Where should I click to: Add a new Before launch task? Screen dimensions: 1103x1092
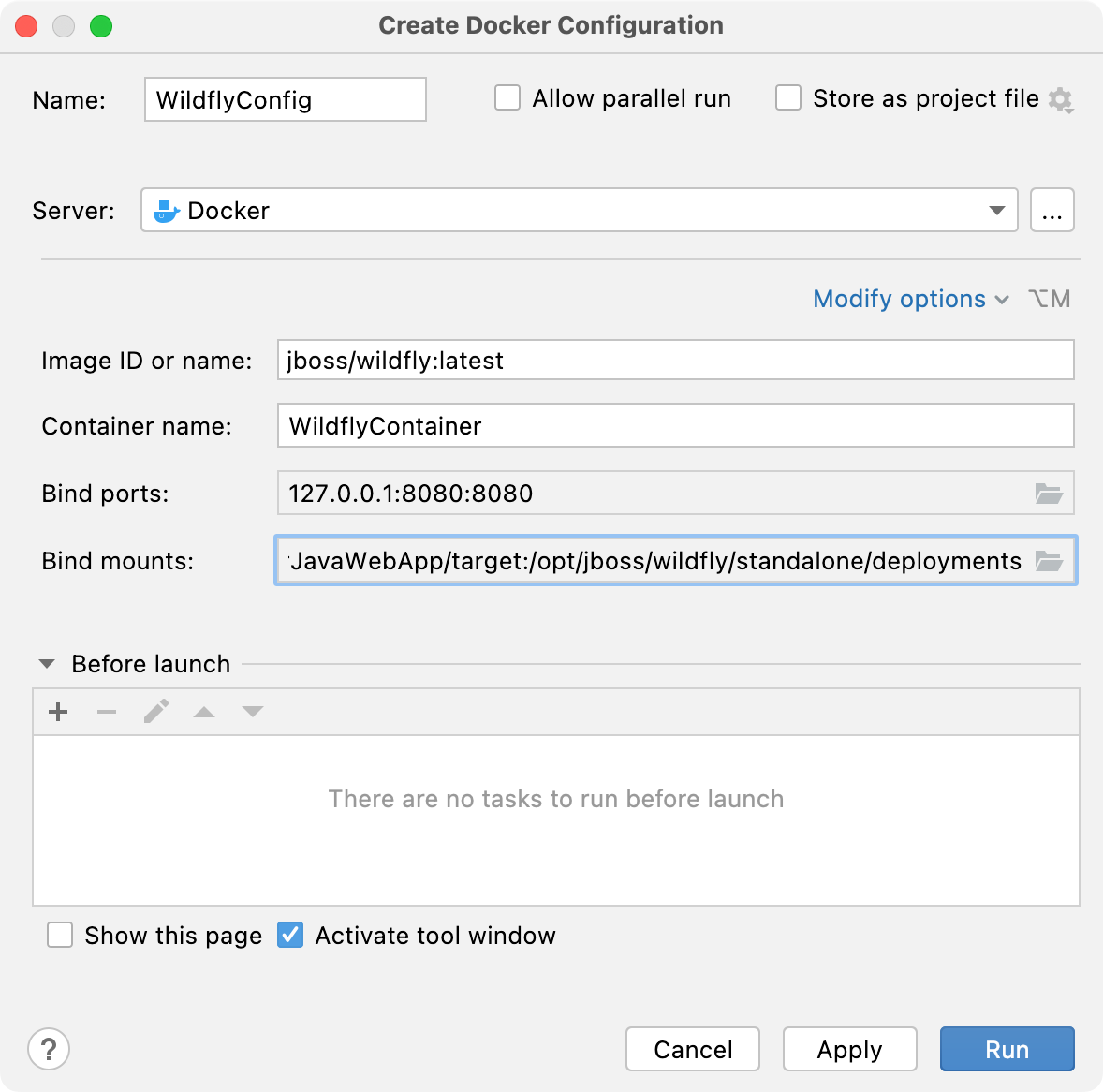click(57, 712)
